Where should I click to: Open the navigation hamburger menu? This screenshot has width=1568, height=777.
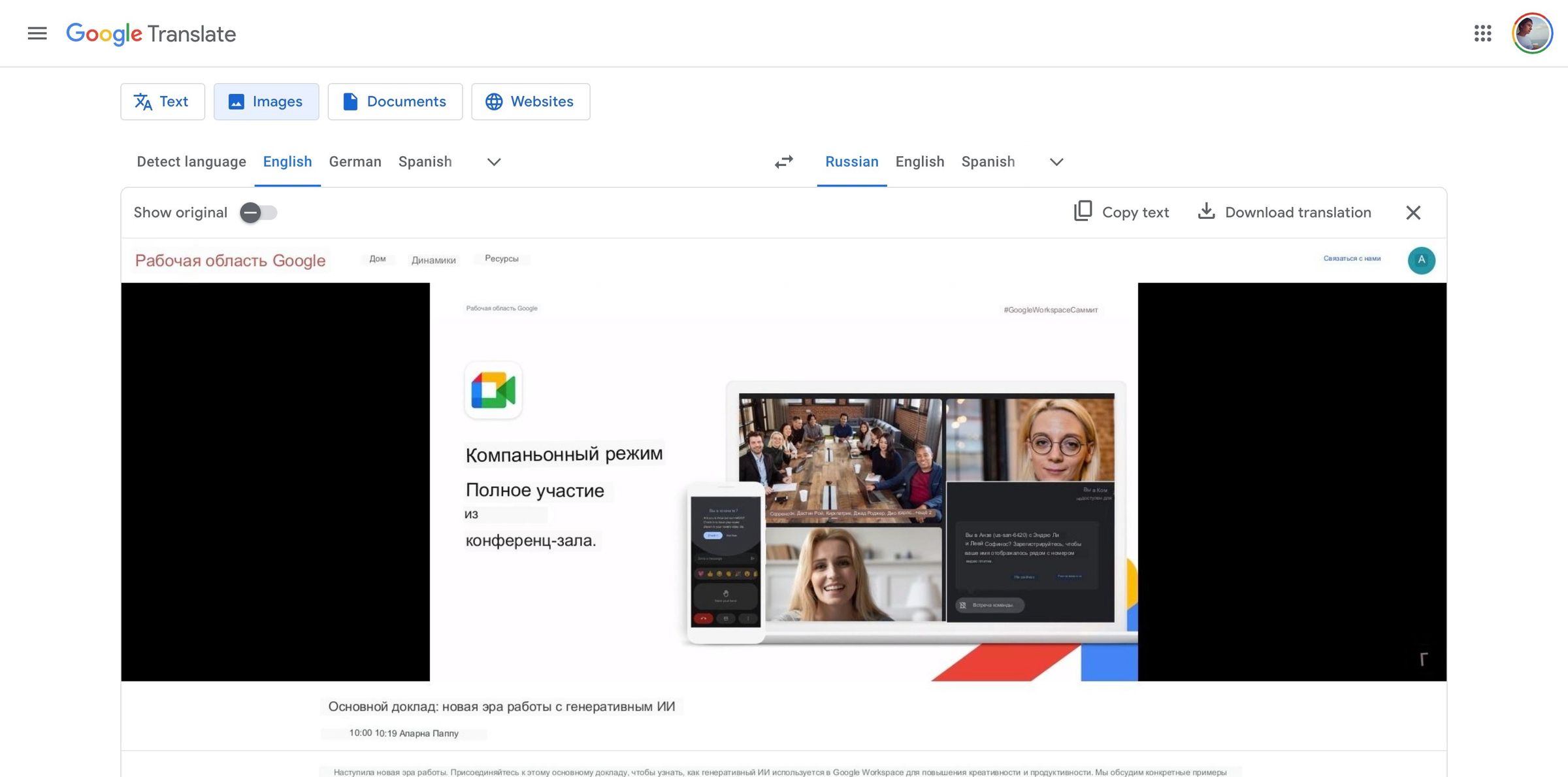(37, 33)
